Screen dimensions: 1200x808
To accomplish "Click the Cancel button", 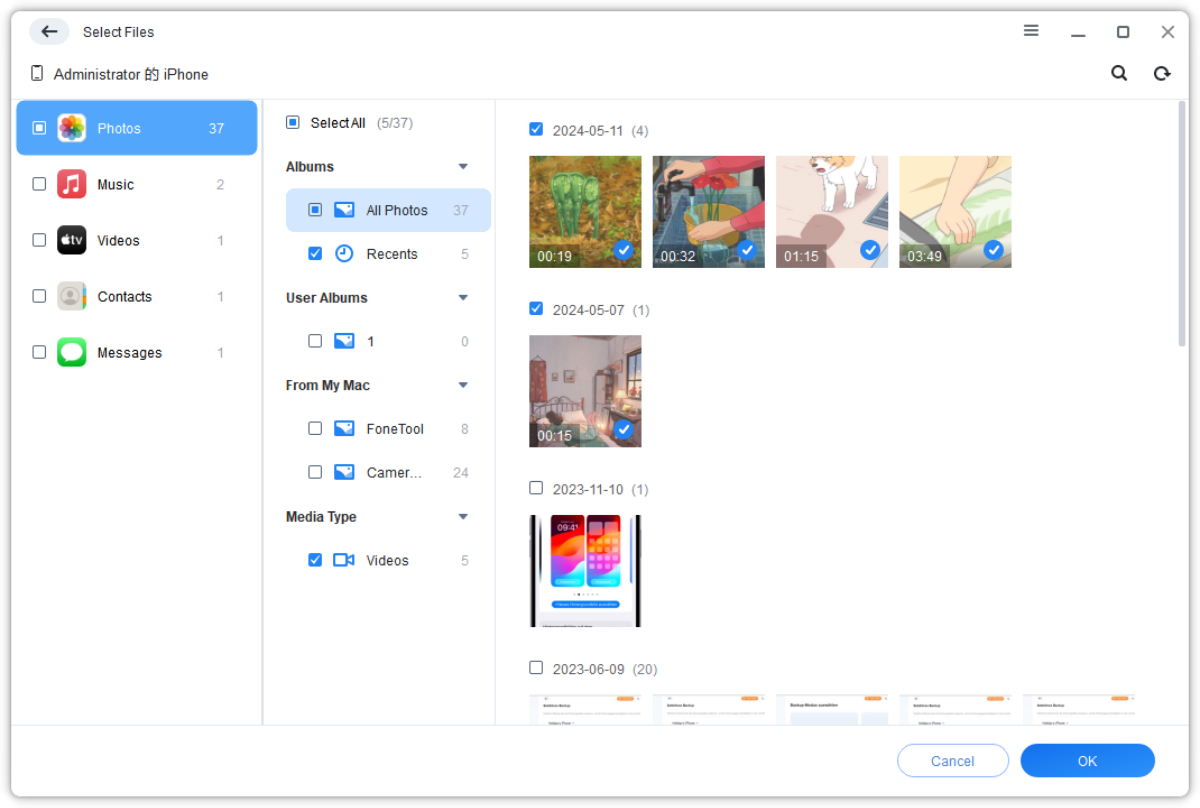I will [x=952, y=761].
